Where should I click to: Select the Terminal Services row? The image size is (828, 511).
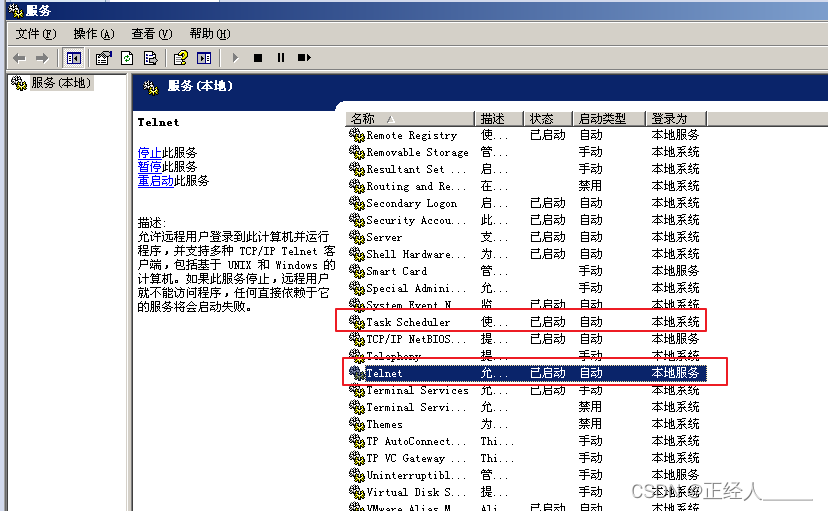click(x=526, y=390)
